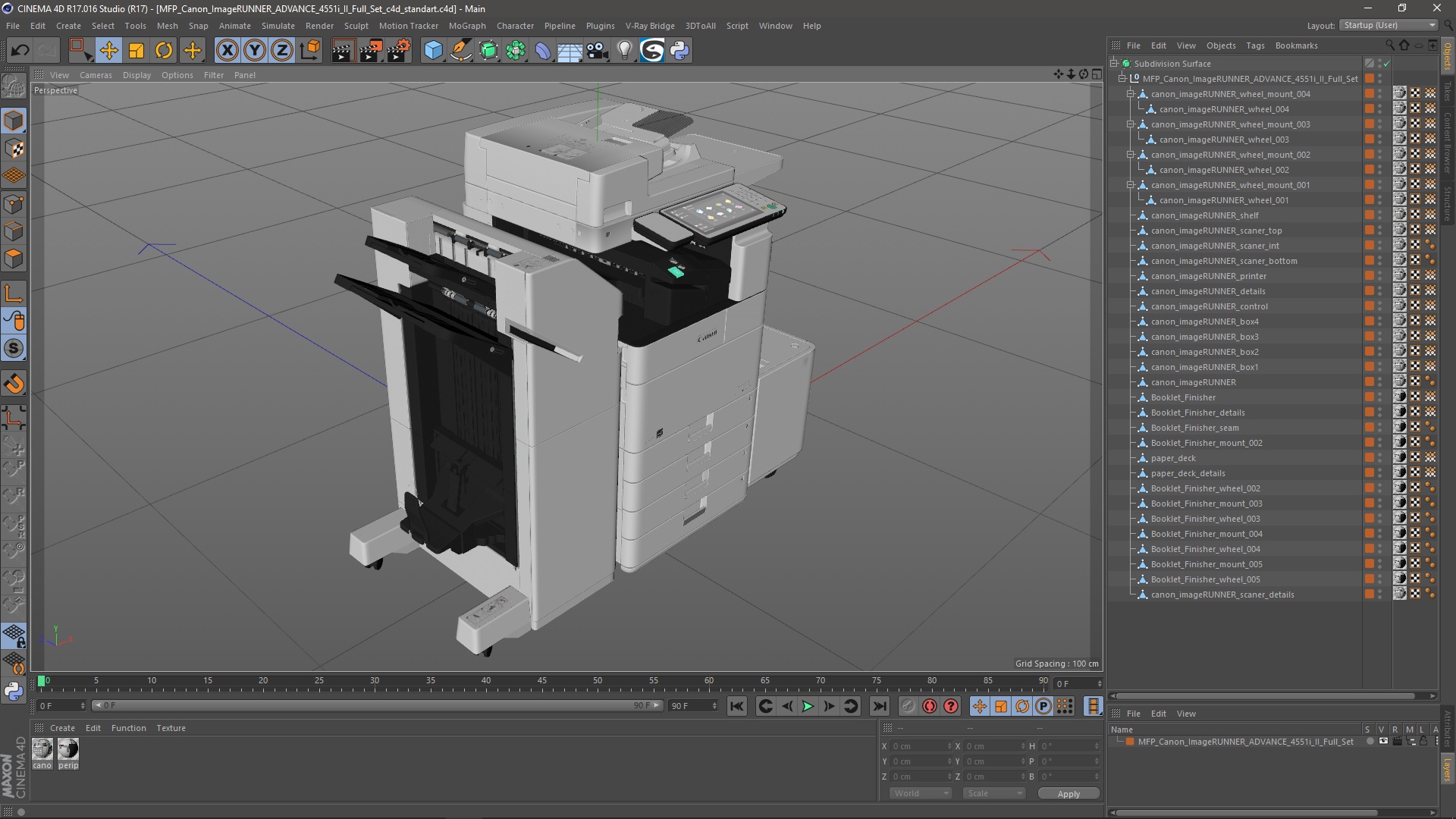This screenshot has width=1456, height=819.
Task: Toggle Parameter keyframe channel (P) icon
Action: 1043,707
